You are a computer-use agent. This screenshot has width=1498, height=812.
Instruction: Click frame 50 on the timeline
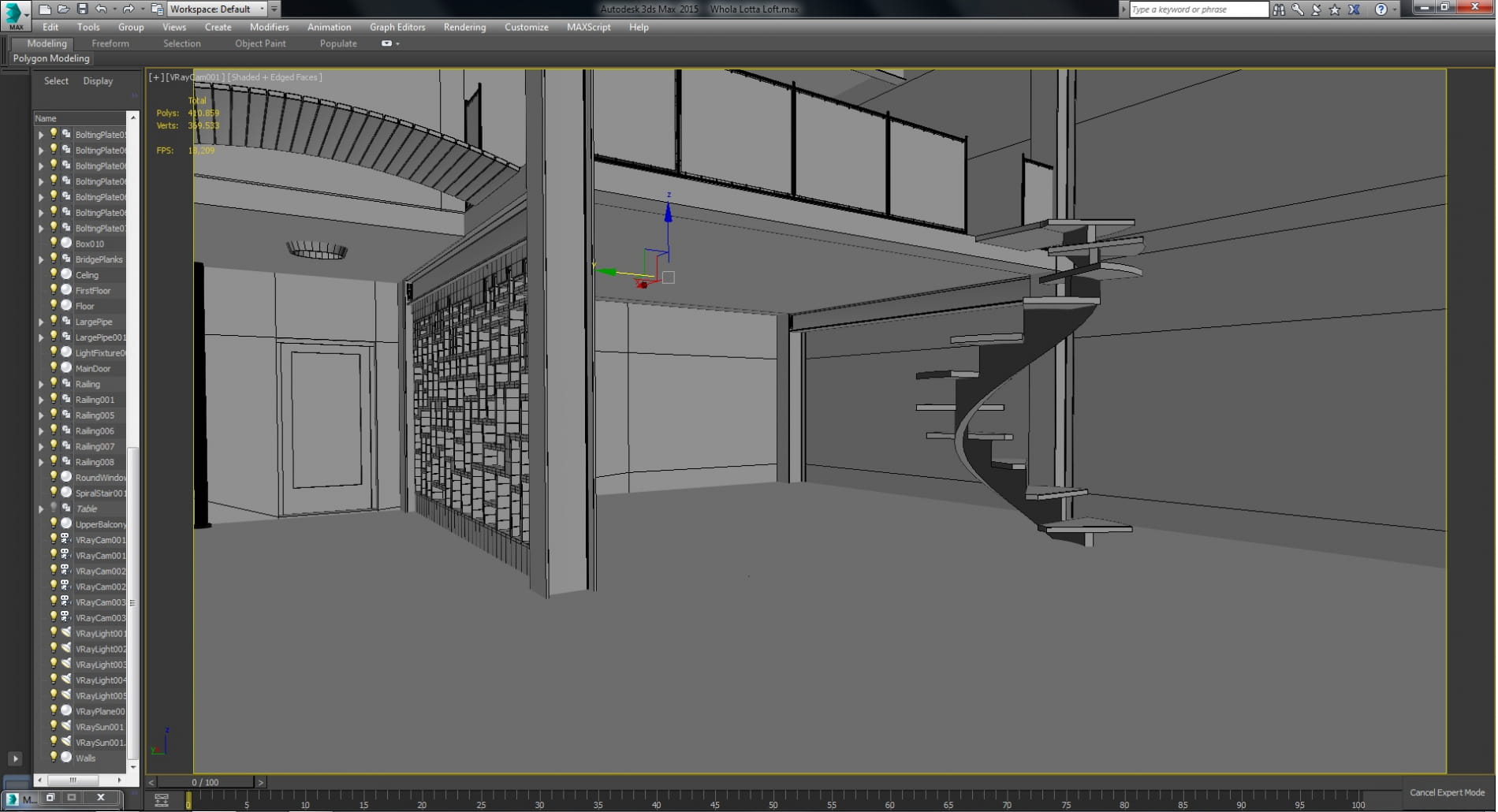click(773, 801)
